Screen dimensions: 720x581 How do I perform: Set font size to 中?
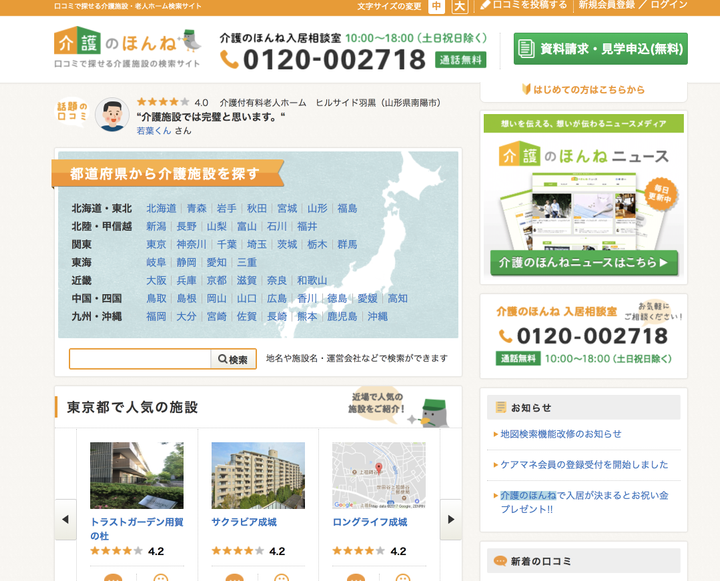pos(436,6)
